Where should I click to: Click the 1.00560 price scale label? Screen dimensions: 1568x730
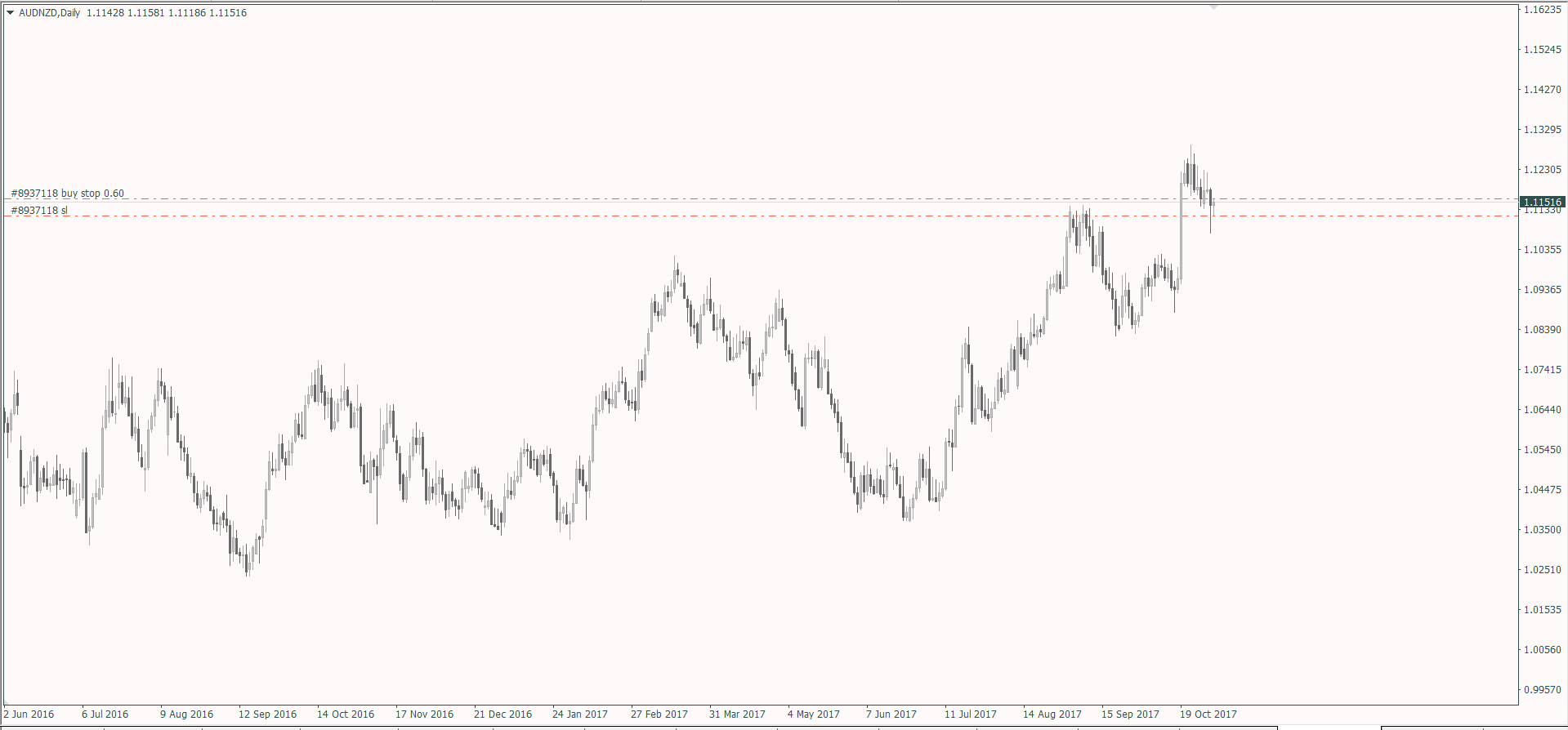(1543, 650)
